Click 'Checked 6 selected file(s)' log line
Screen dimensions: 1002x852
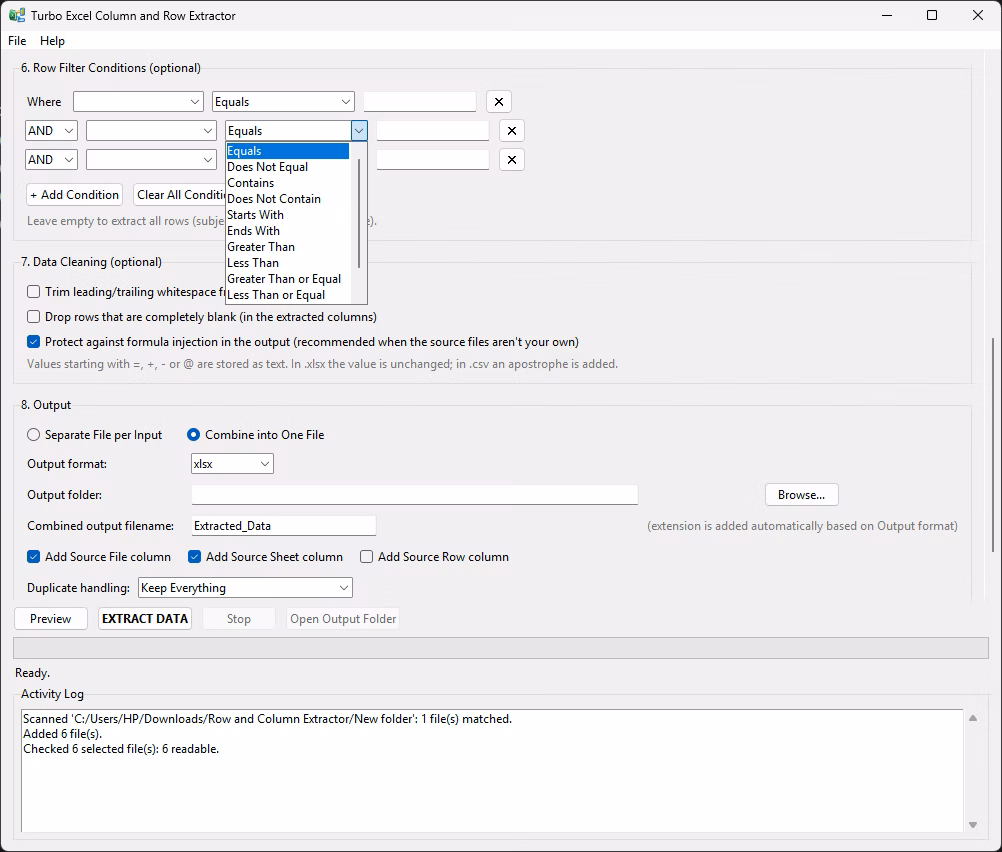click(121, 748)
